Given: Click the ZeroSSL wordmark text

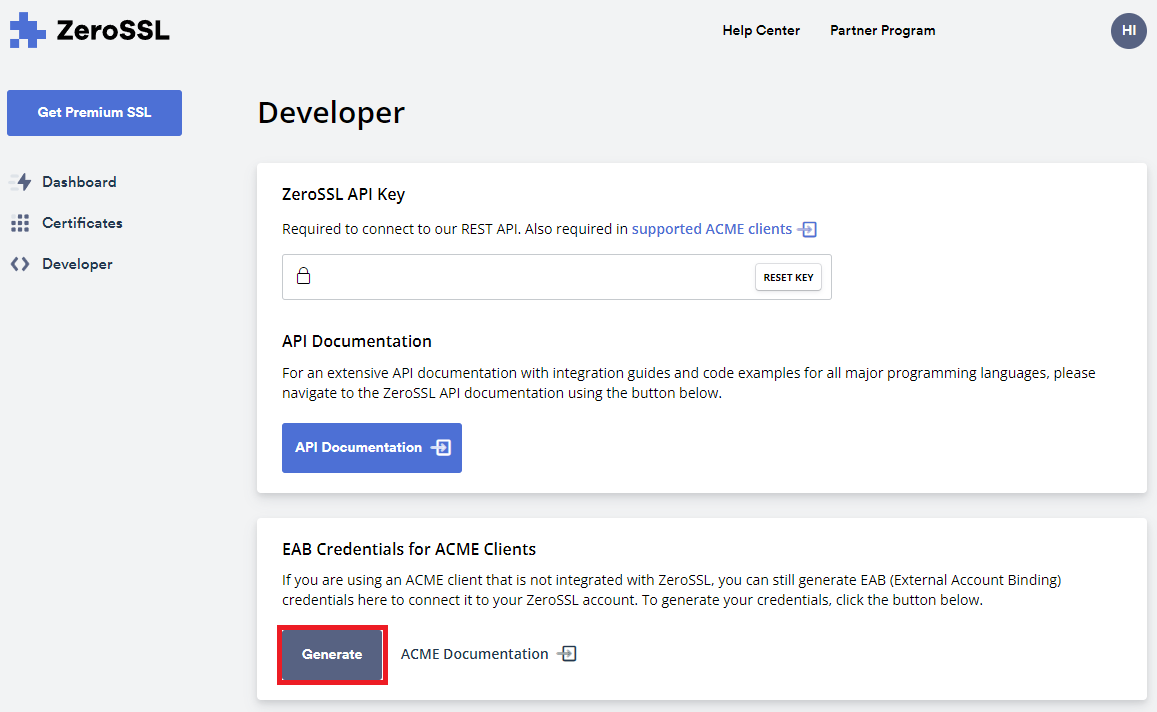Looking at the screenshot, I should click(113, 30).
